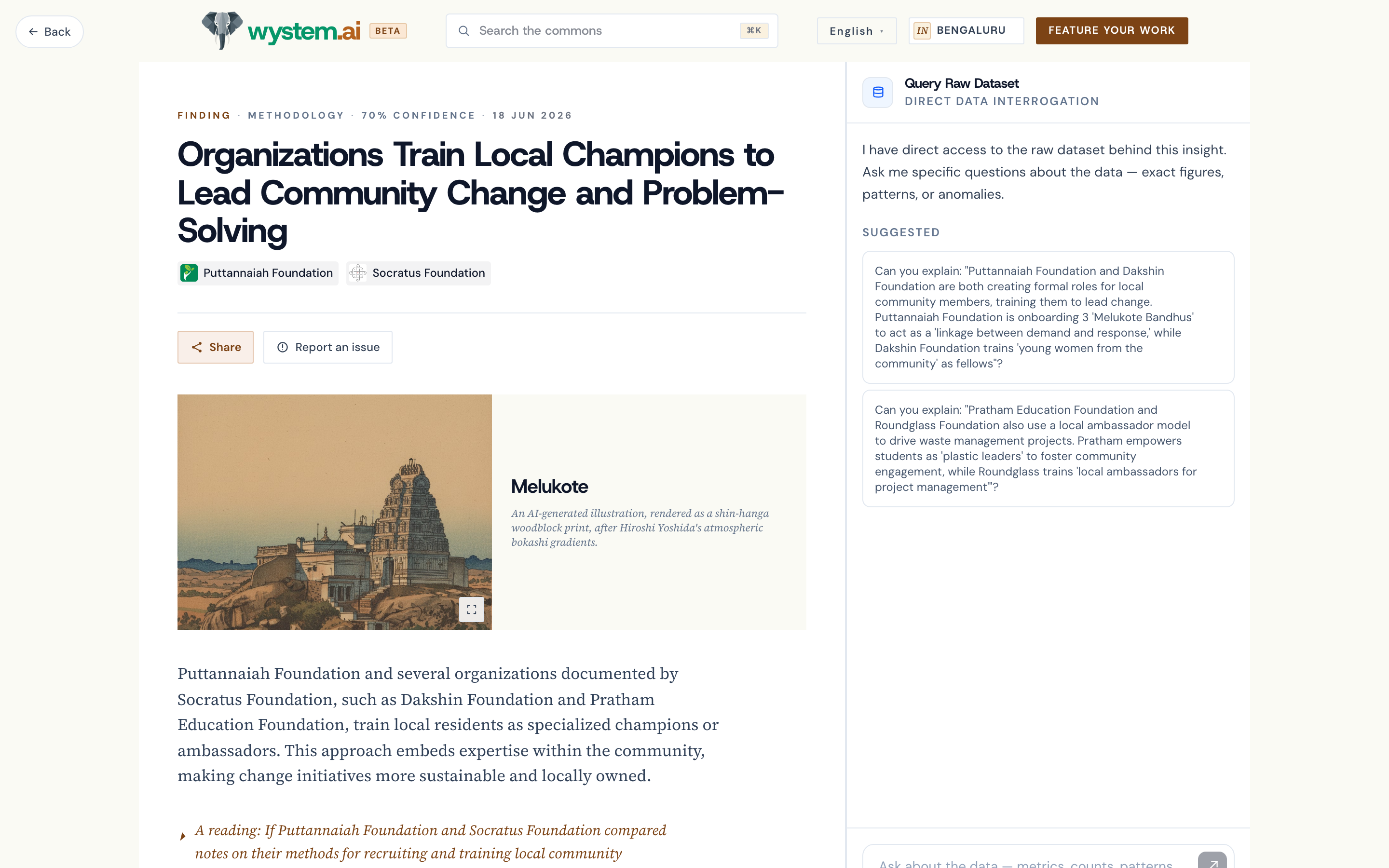
Task: Click the ⌘K shortcut hint
Action: click(x=753, y=30)
